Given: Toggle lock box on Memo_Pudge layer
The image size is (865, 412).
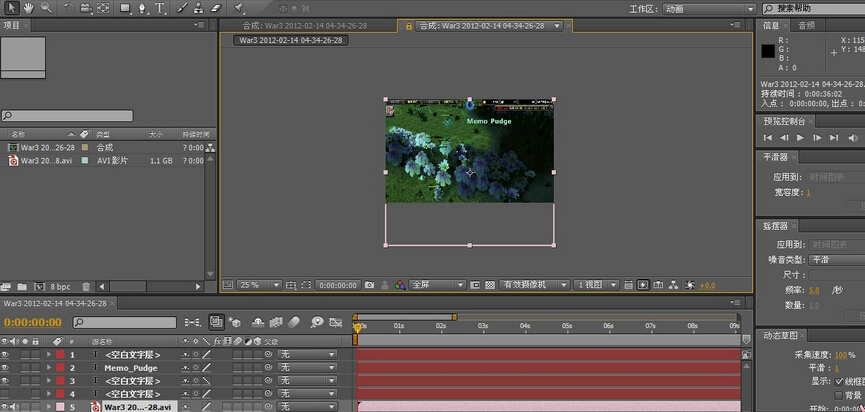Looking at the screenshot, I should pos(35,367).
